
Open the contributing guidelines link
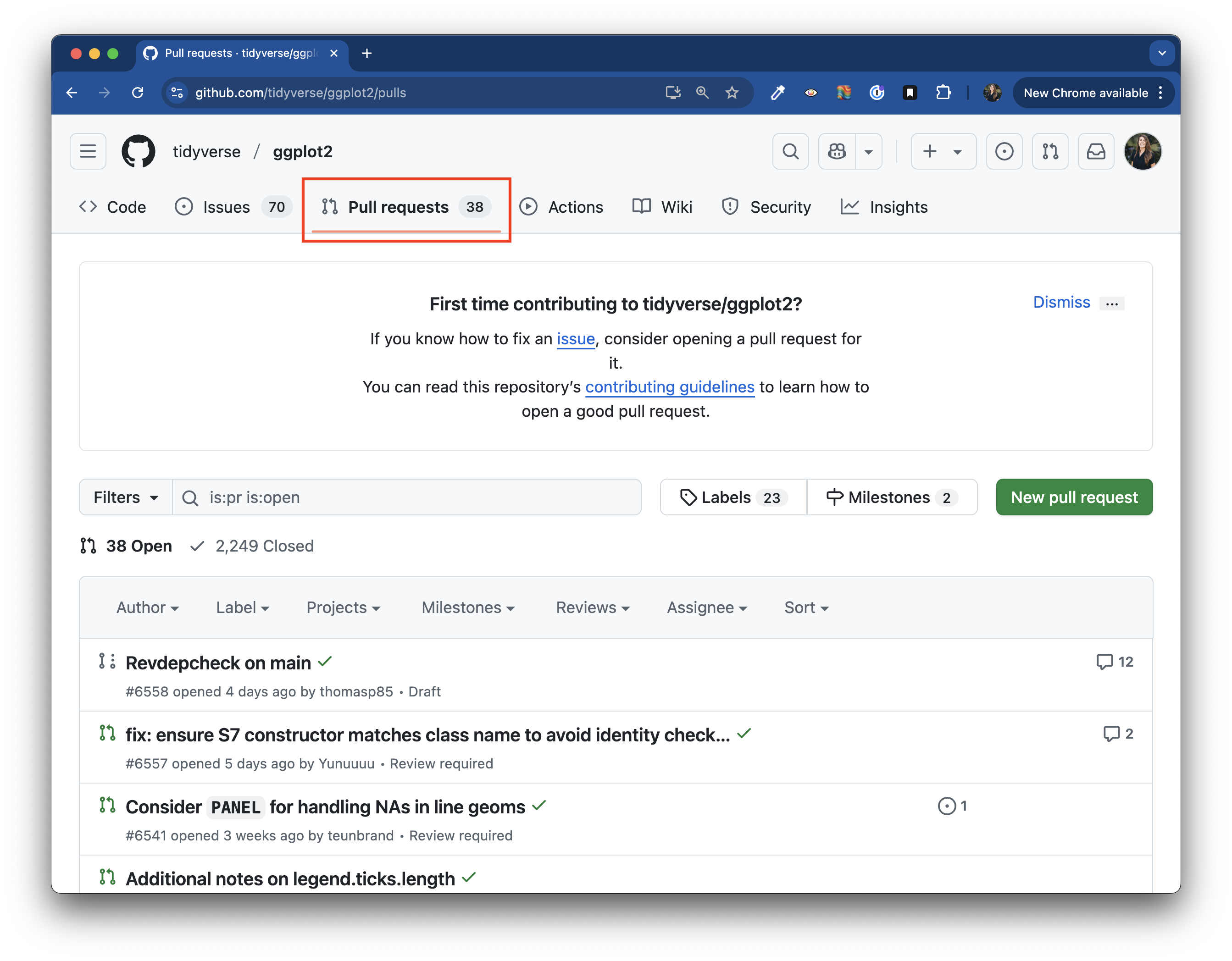[x=670, y=387]
